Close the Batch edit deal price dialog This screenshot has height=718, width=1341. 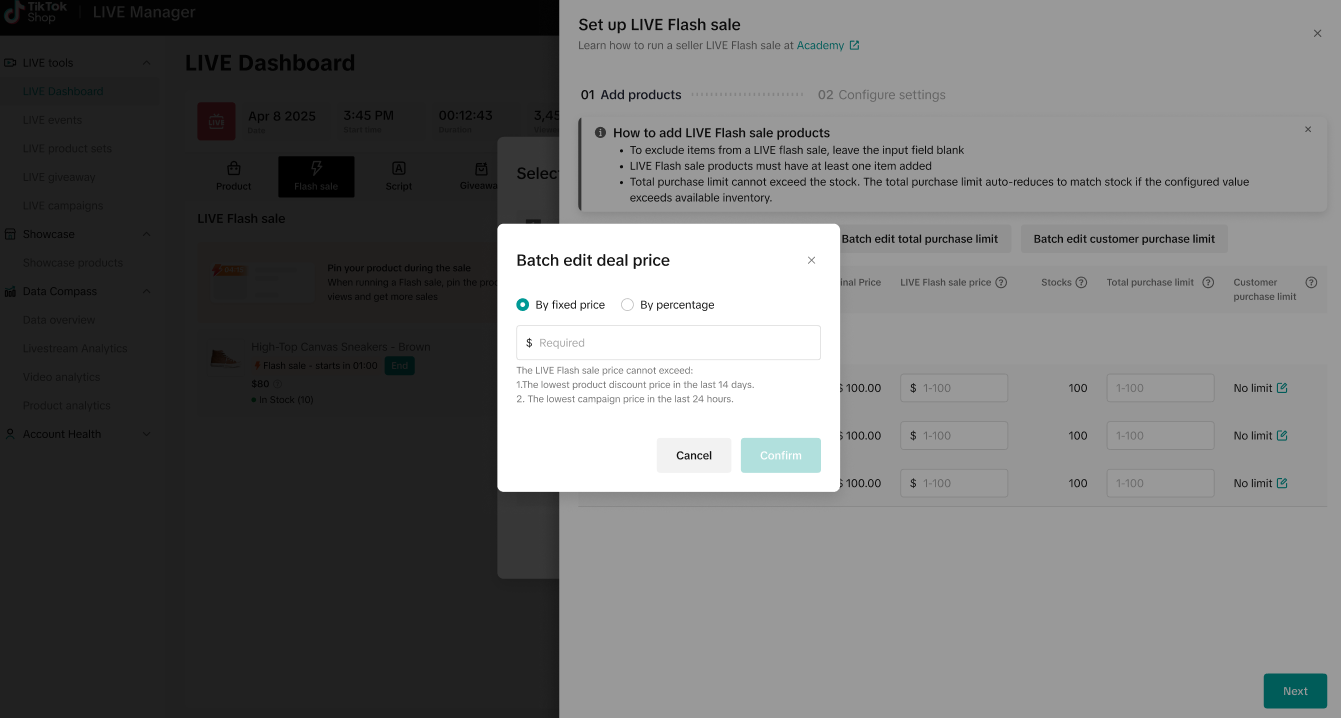coord(811,260)
